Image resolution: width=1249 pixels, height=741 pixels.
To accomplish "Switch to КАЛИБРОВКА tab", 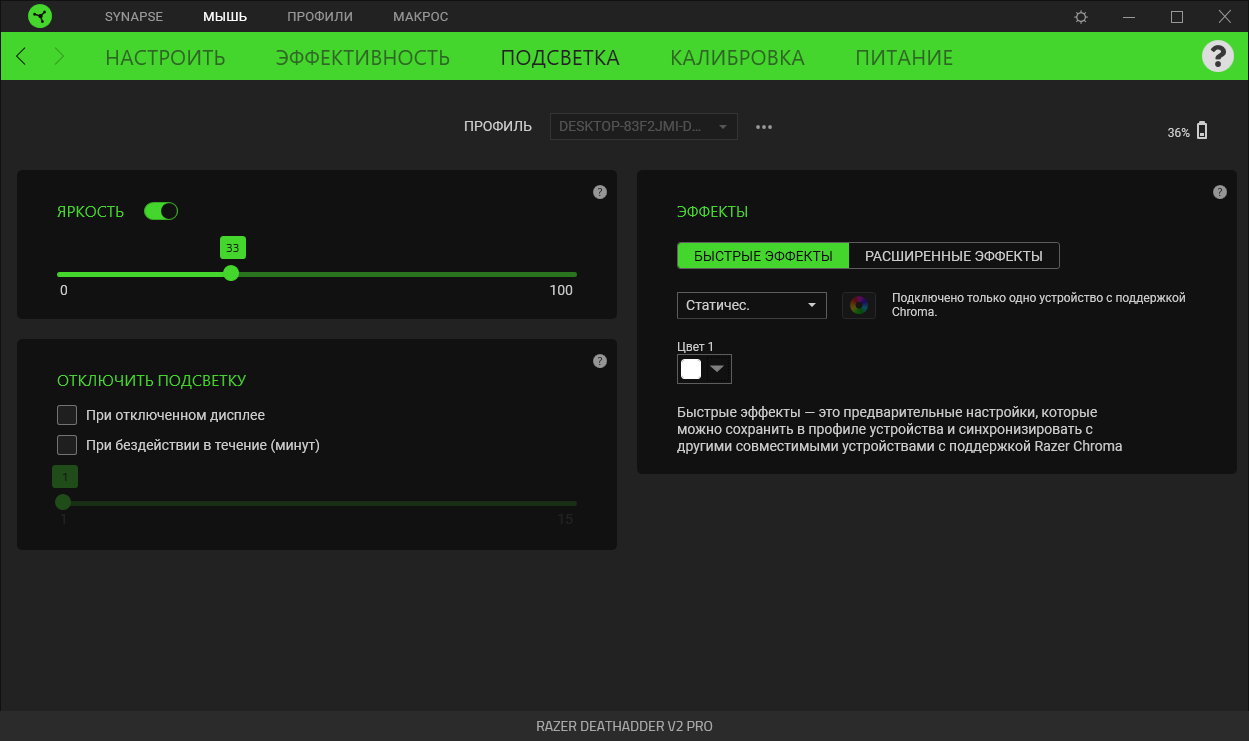I will click(x=738, y=57).
